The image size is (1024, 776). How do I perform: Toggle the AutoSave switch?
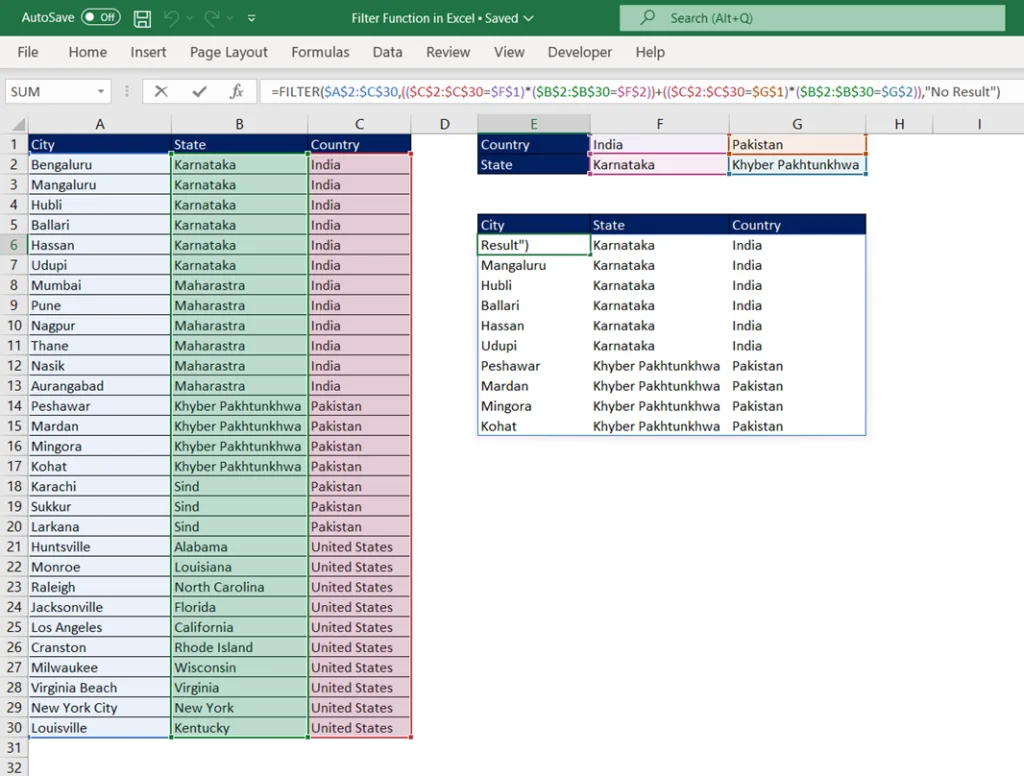pos(100,18)
